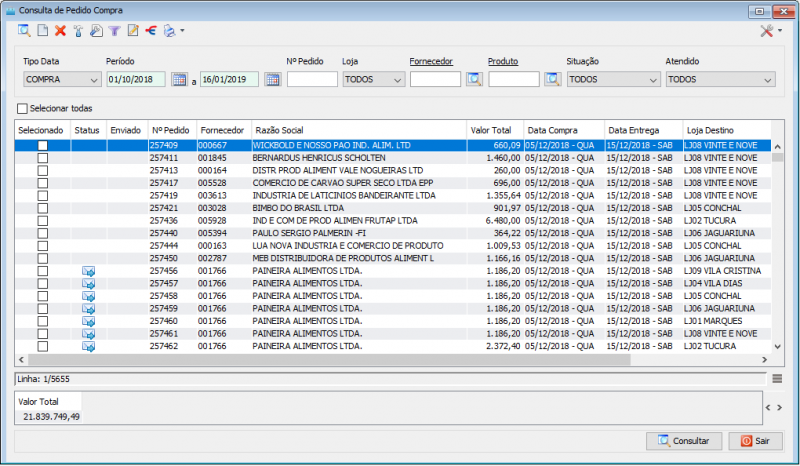Click the Período end date field 16/01/2019
This screenshot has height=466, width=800.
(230, 79)
